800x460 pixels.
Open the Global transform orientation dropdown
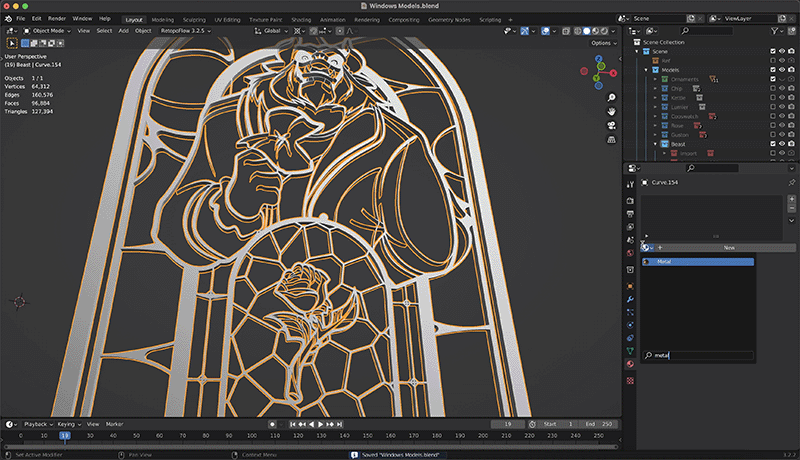click(271, 31)
